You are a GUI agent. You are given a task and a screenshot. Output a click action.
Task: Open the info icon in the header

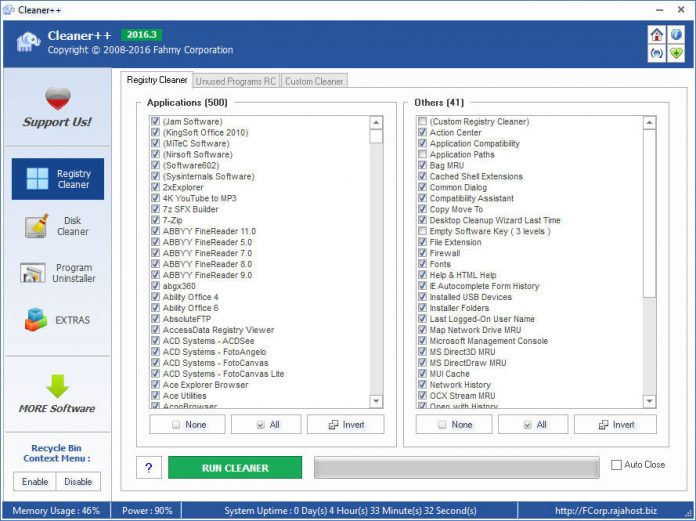pos(676,35)
